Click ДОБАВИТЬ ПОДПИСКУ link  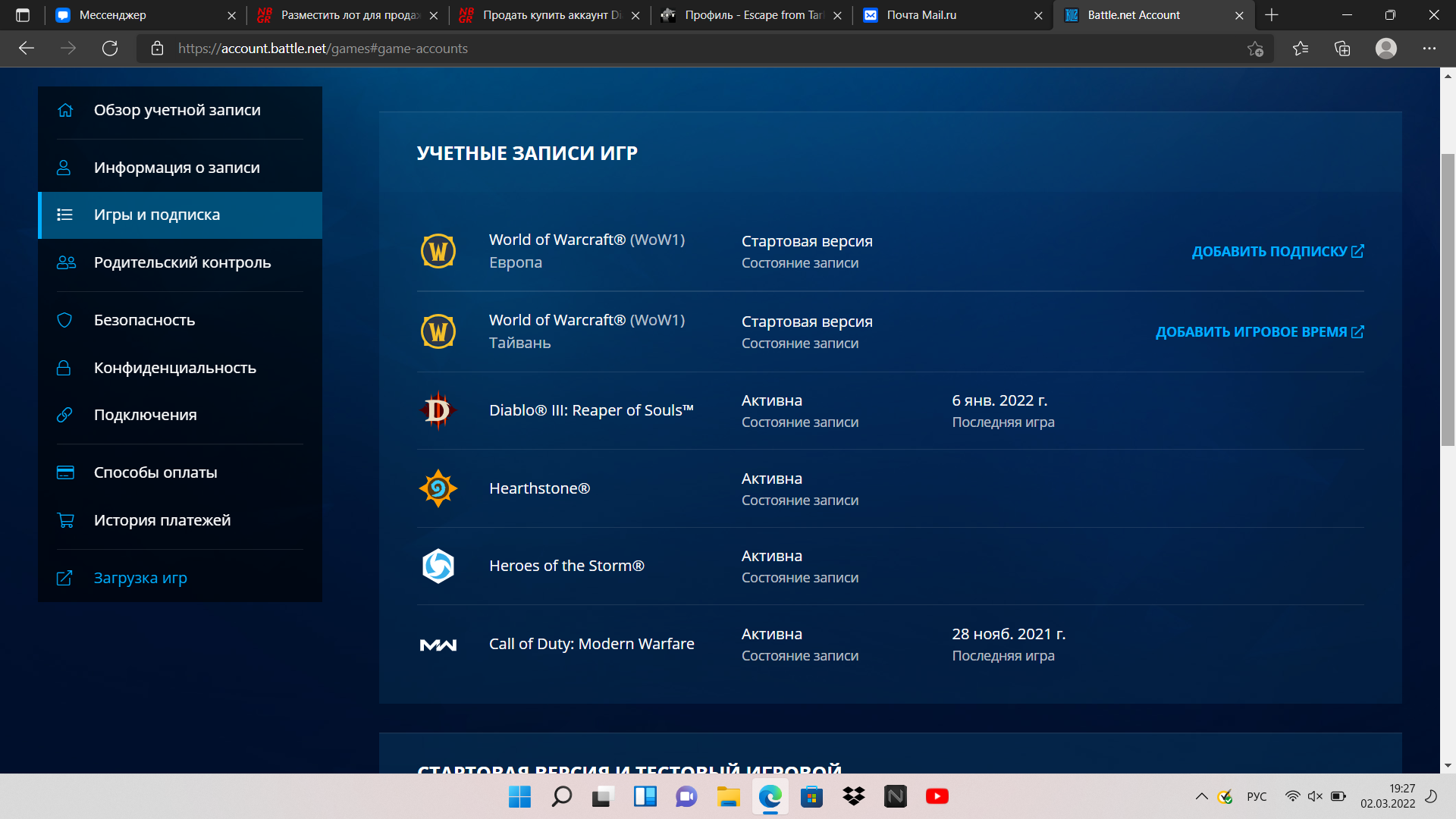[x=1277, y=251]
